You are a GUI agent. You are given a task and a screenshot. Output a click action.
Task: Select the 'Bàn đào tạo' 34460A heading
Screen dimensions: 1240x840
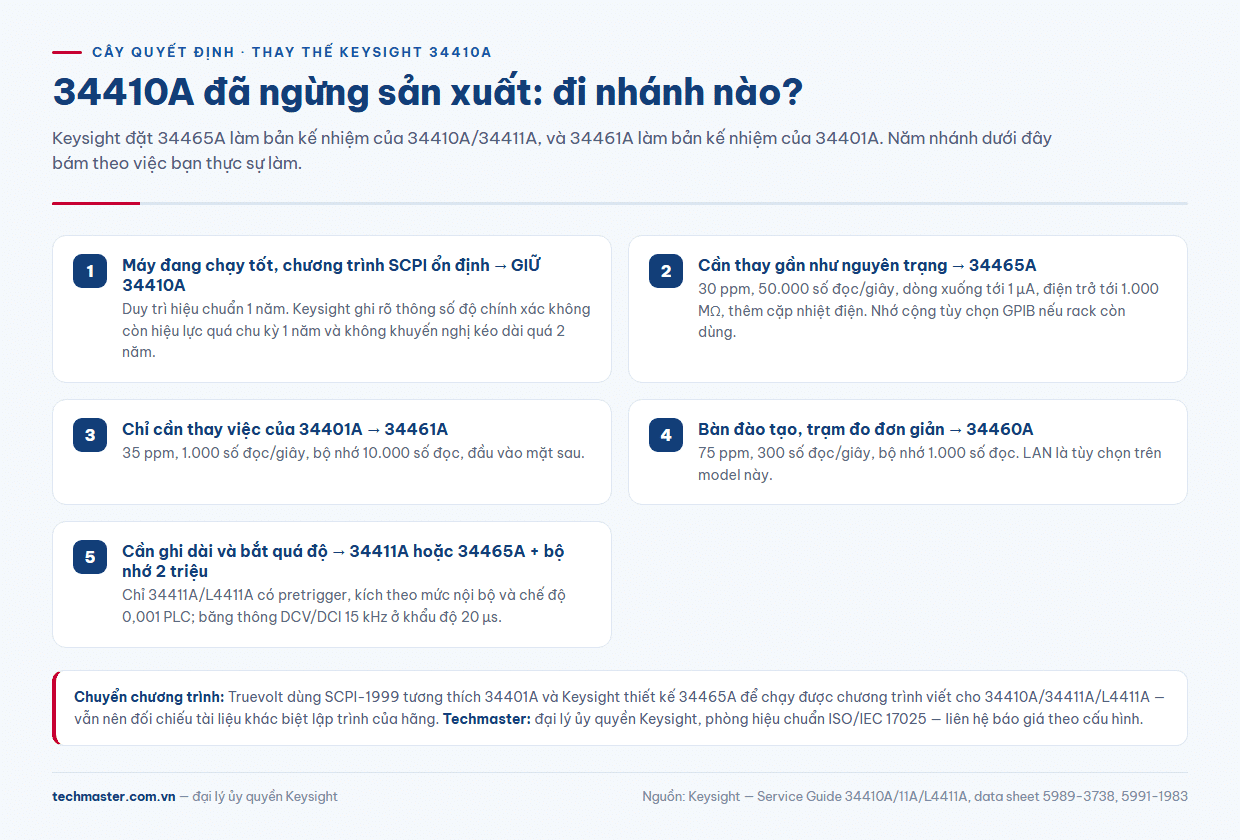click(x=866, y=429)
